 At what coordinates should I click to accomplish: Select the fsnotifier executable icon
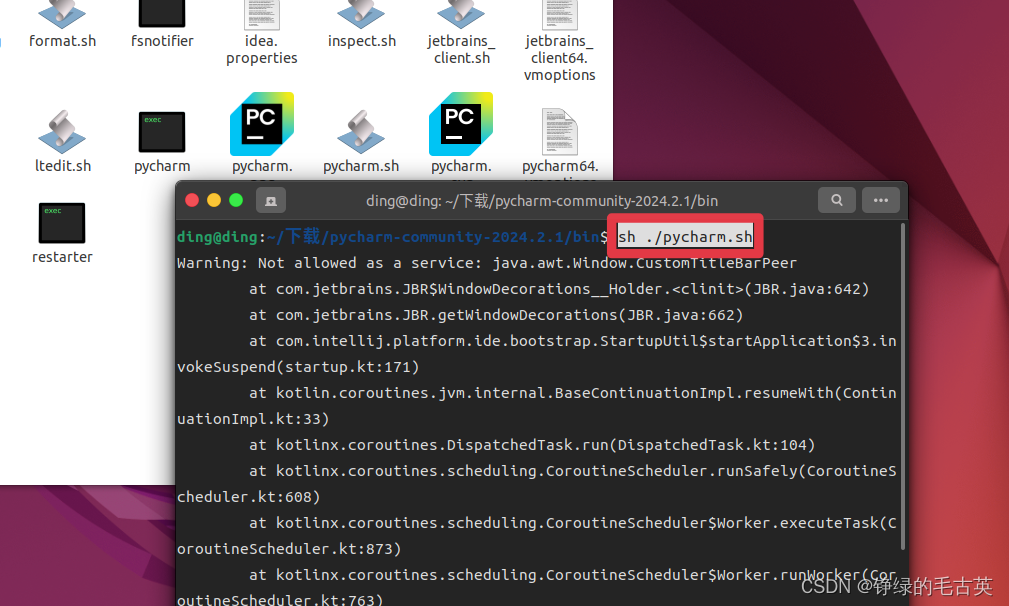click(162, 14)
